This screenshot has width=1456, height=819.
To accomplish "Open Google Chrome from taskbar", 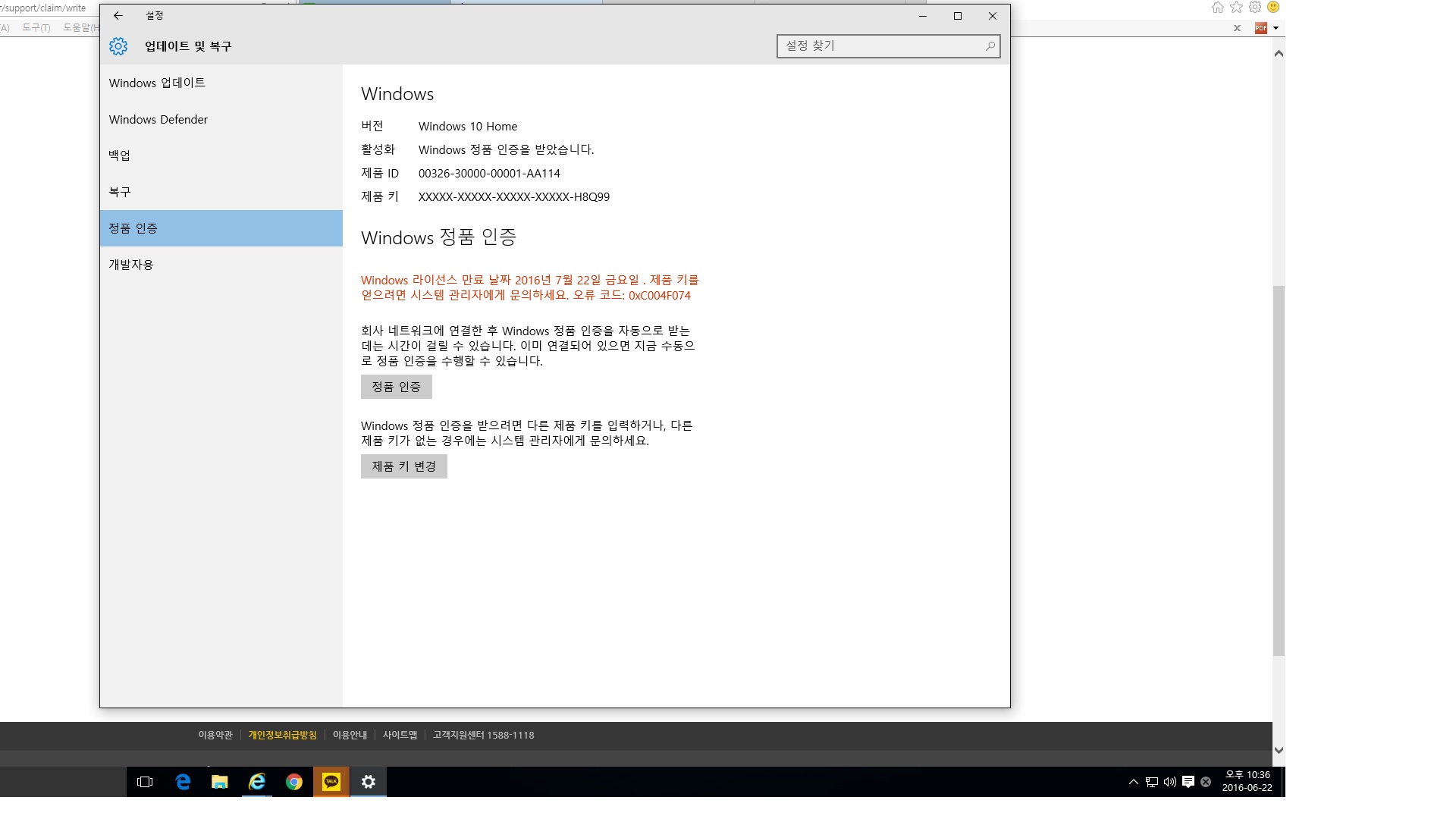I will pyautogui.click(x=294, y=782).
